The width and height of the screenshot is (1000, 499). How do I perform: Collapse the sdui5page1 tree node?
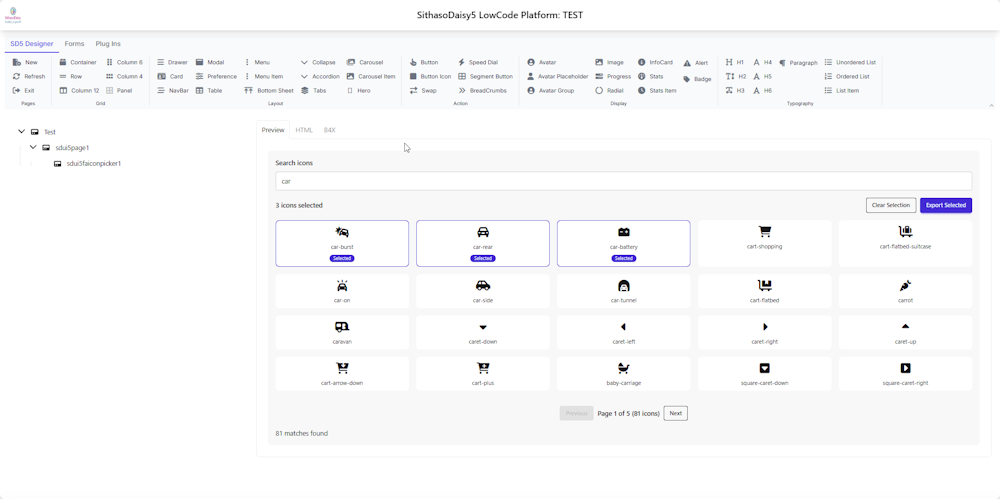(33, 148)
